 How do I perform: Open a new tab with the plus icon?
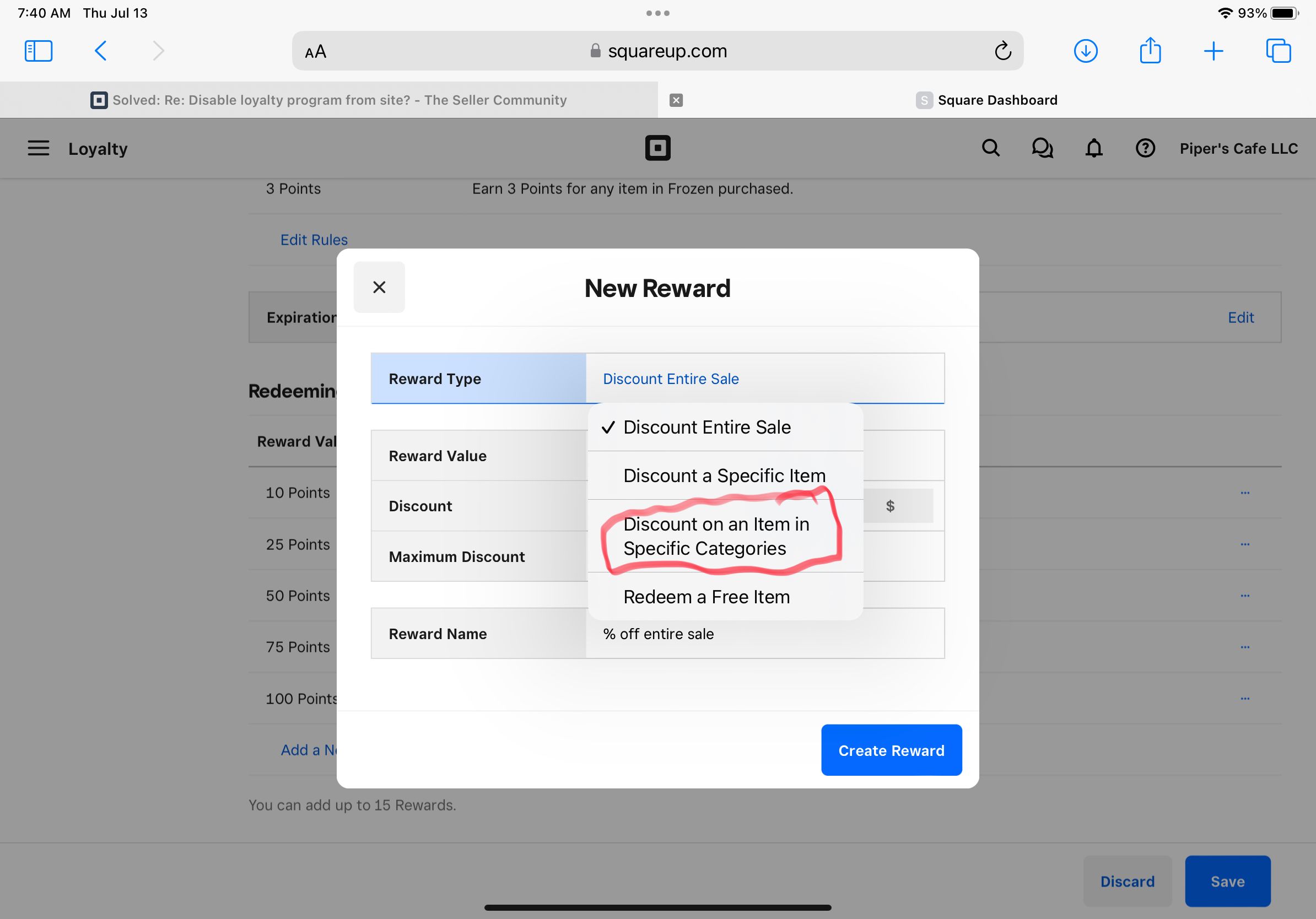click(1213, 51)
